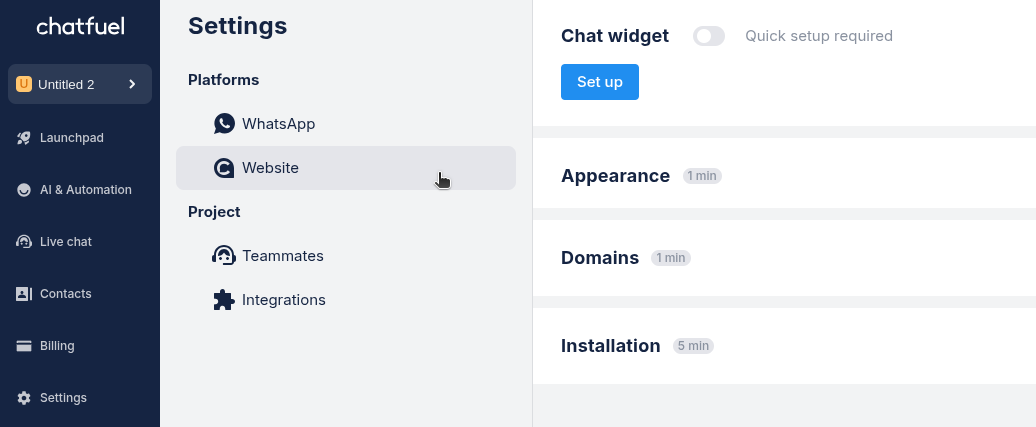This screenshot has height=427, width=1036.
Task: Expand the Installation section
Action: [x=611, y=346]
